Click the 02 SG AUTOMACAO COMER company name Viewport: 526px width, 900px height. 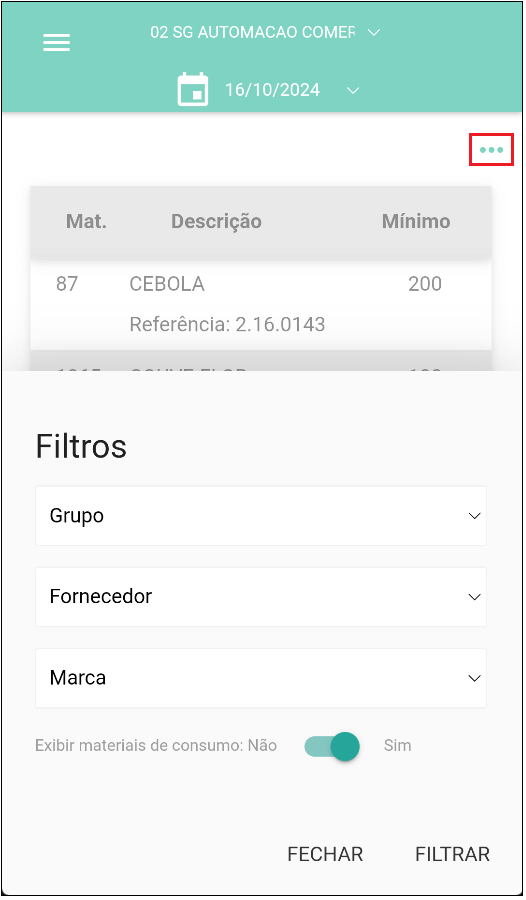pyautogui.click(x=253, y=32)
